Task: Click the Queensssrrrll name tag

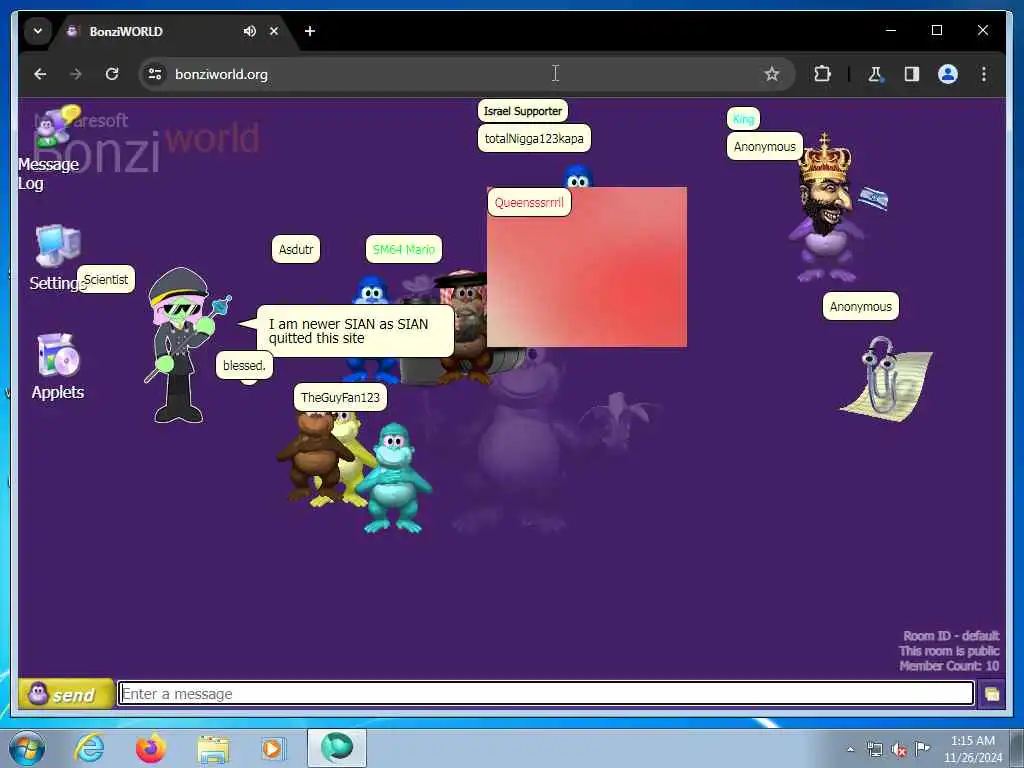Action: click(x=529, y=202)
